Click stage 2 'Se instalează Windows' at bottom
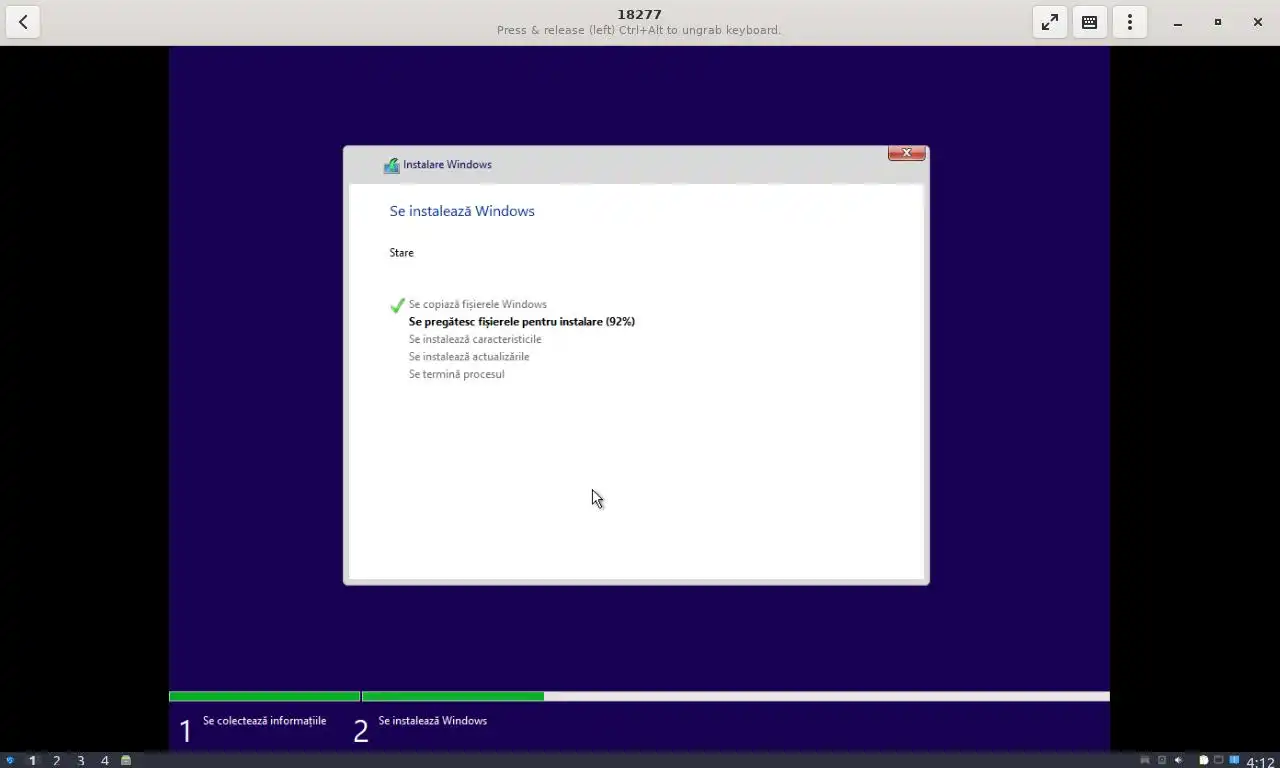Image resolution: width=1280 pixels, height=768 pixels. pos(432,721)
